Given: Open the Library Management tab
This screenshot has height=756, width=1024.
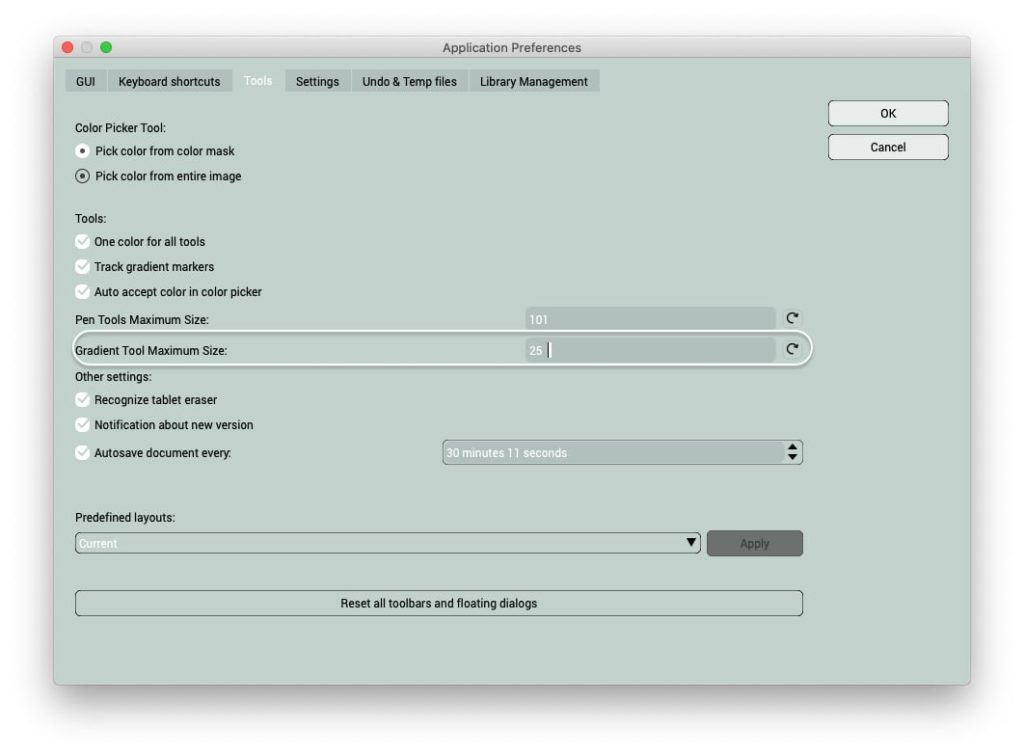Looking at the screenshot, I should pyautogui.click(x=533, y=82).
